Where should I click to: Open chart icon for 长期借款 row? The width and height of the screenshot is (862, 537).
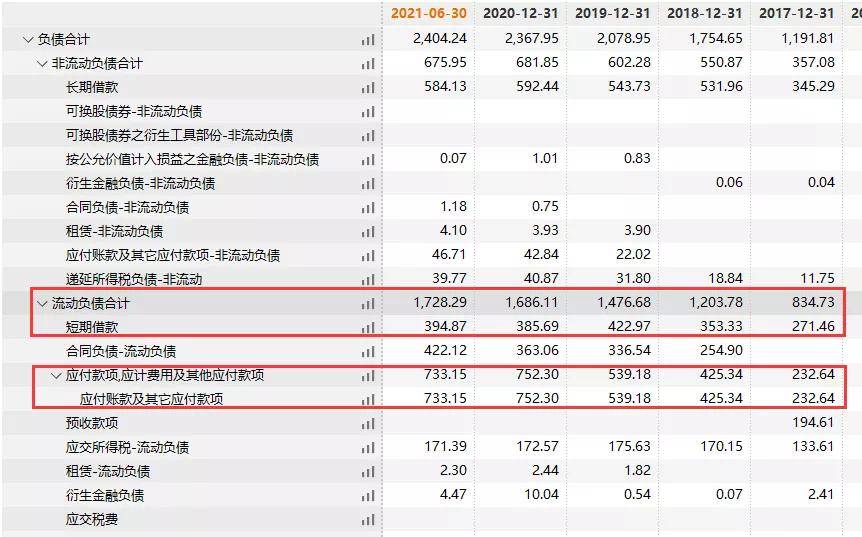[368, 88]
